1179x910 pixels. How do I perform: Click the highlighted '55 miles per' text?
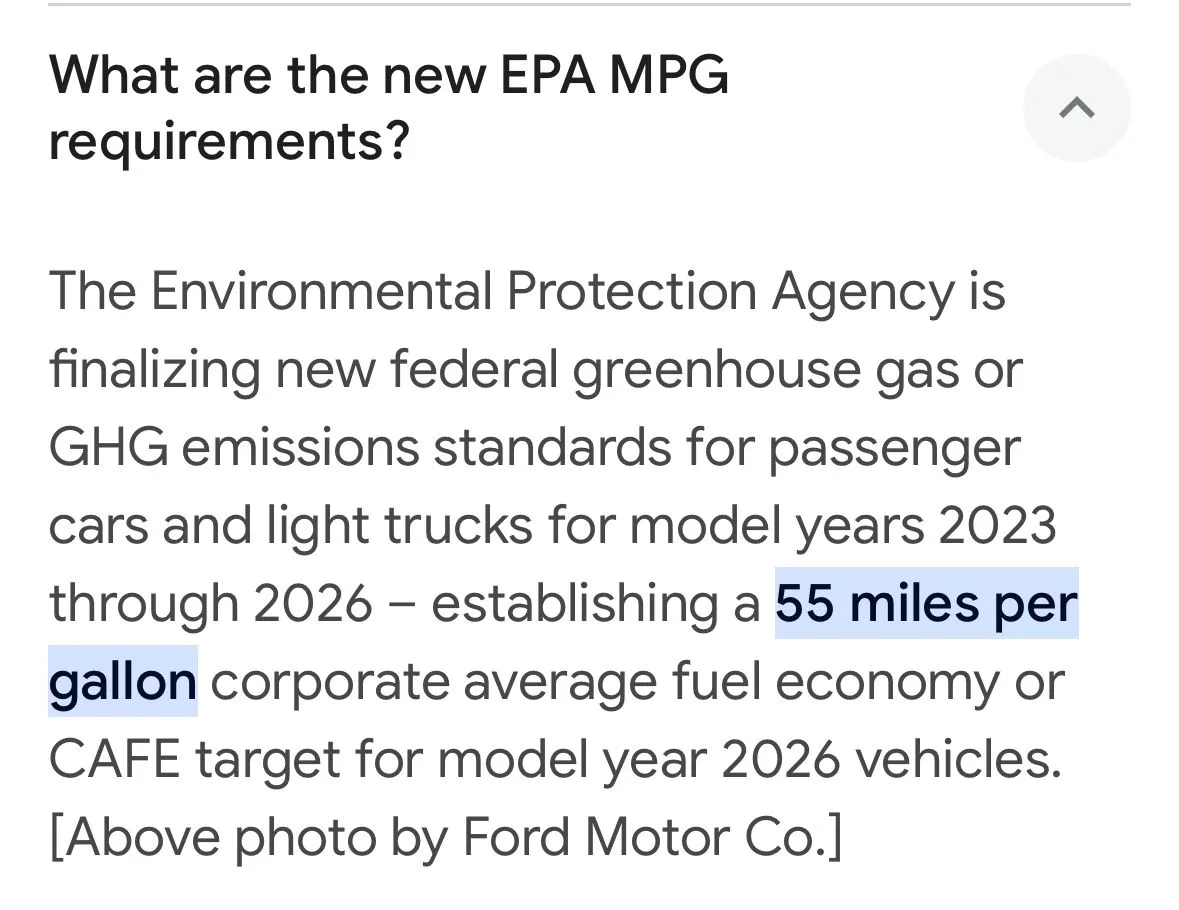coord(926,603)
